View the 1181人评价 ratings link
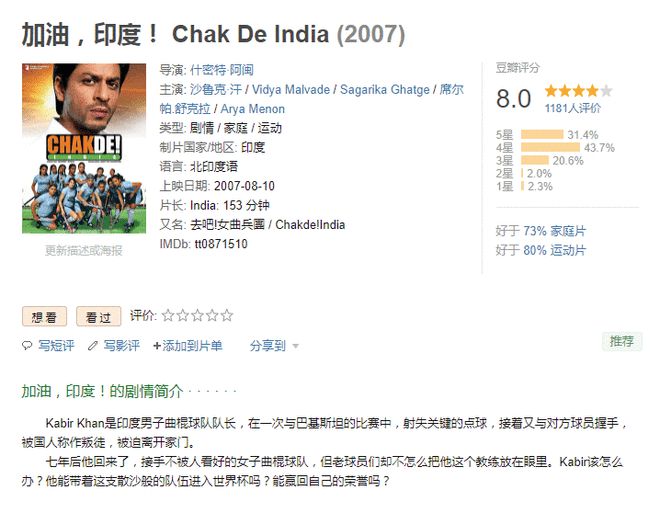660x513 pixels. [572, 108]
